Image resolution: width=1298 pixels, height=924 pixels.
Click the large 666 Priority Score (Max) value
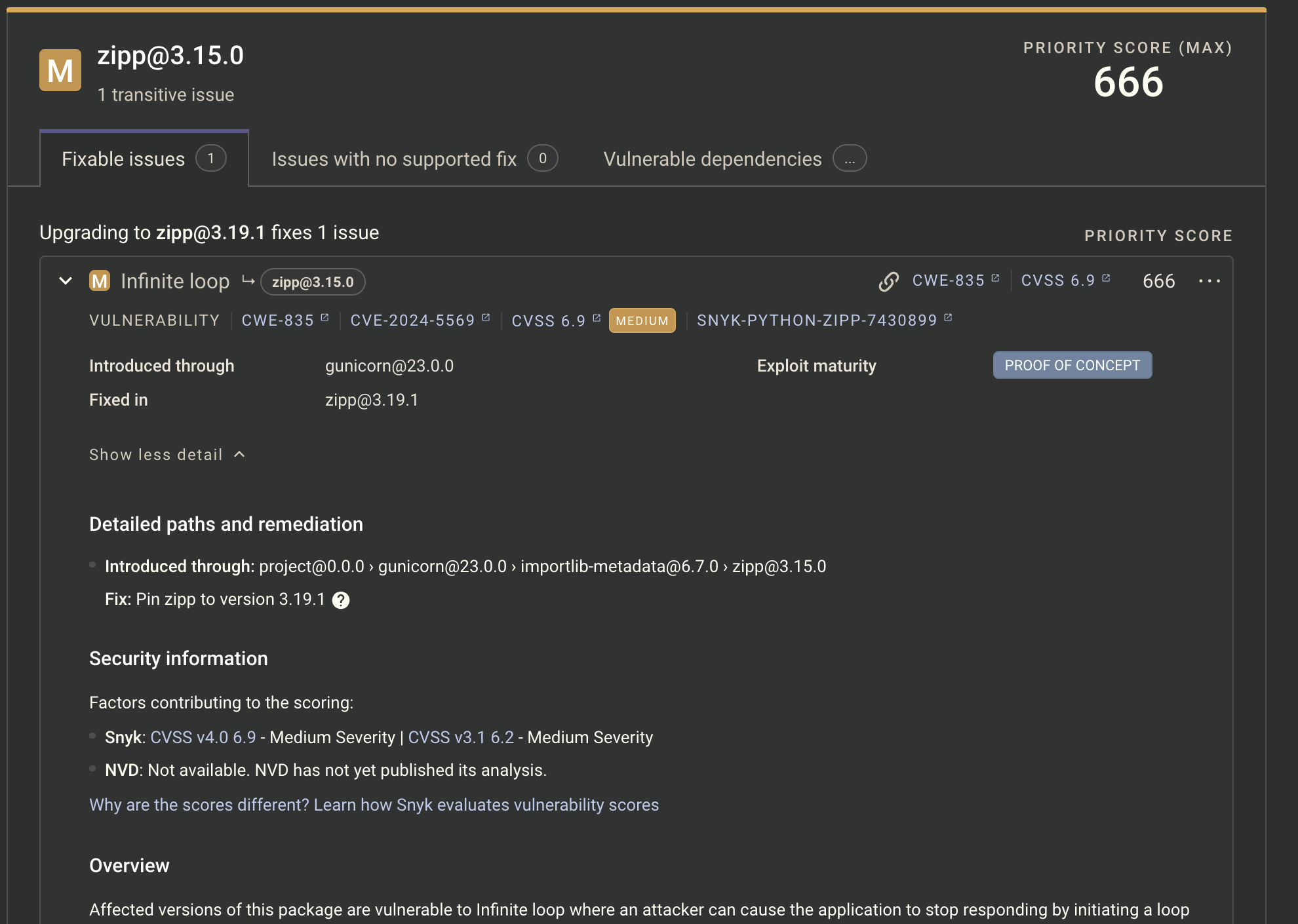click(x=1128, y=83)
